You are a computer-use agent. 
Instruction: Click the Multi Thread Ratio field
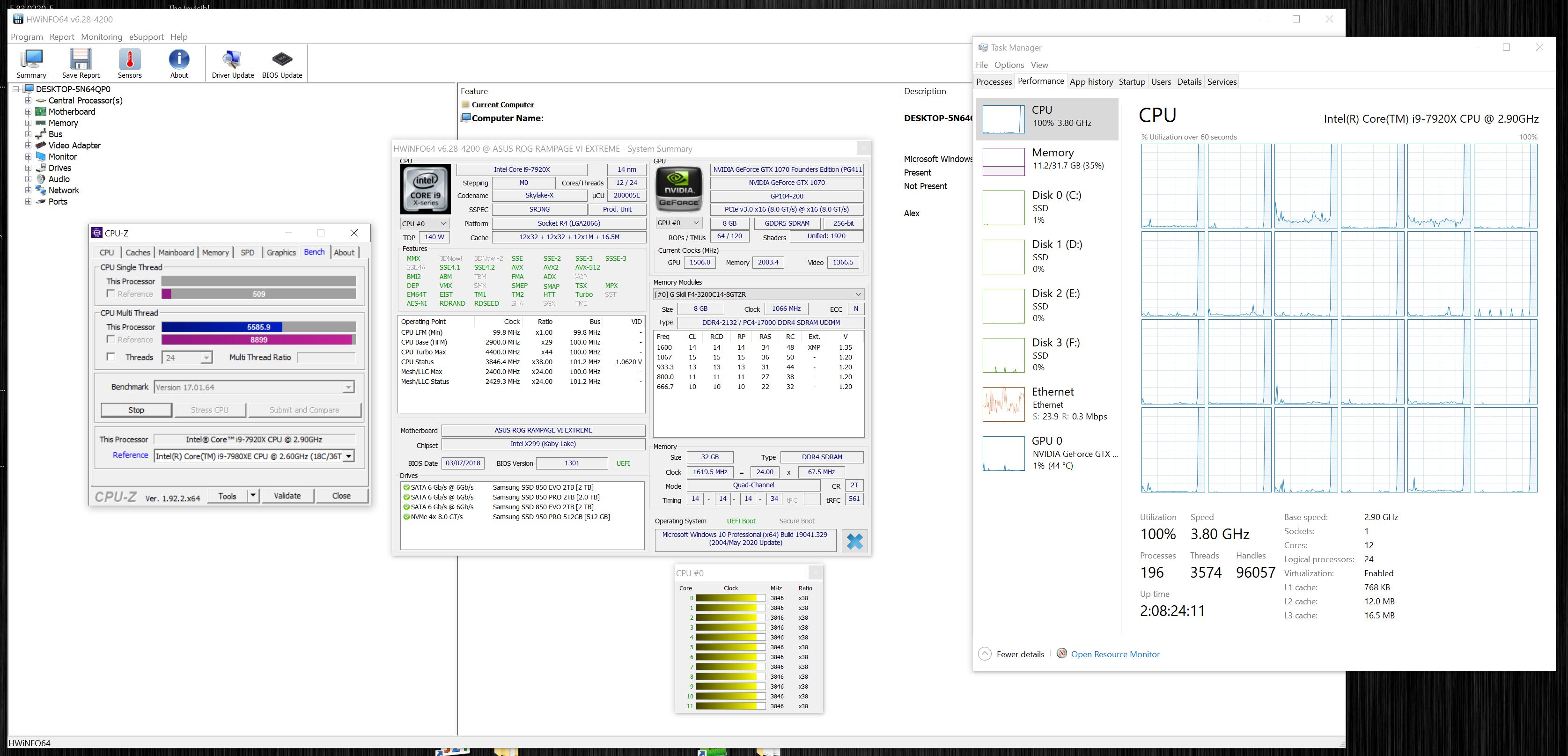(326, 357)
